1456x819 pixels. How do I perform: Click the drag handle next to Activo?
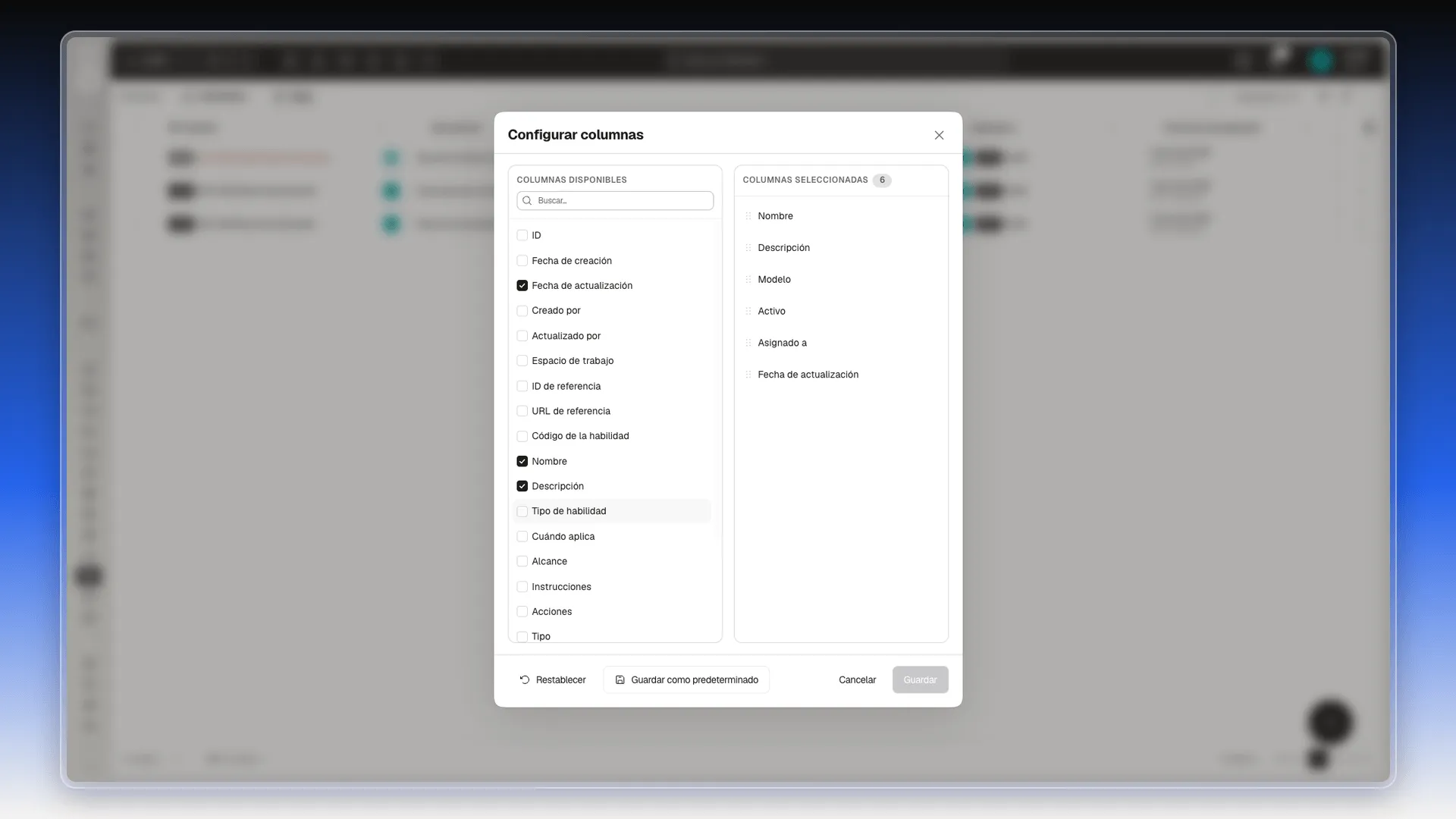click(x=748, y=312)
